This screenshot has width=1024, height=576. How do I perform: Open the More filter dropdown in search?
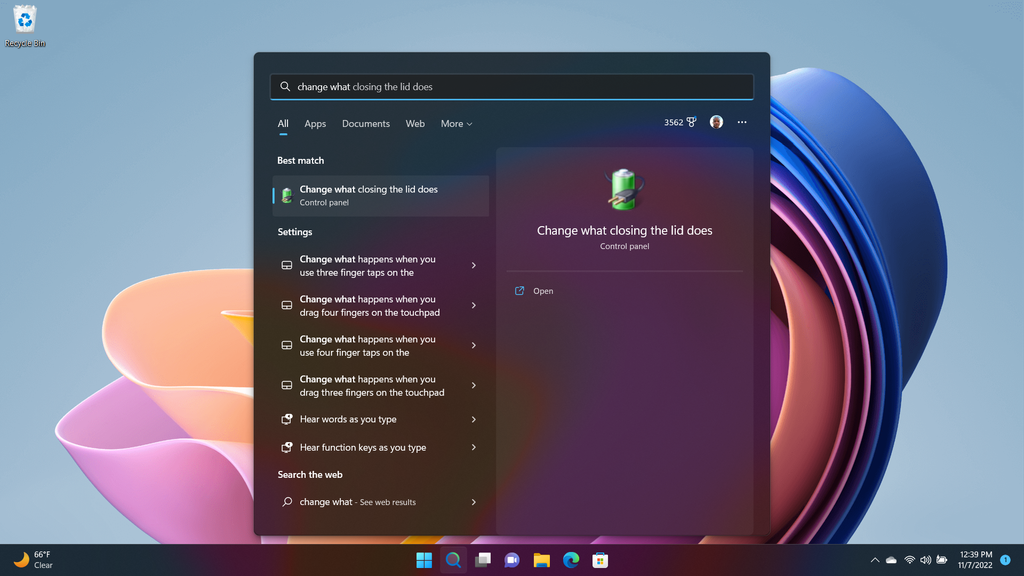coord(456,124)
